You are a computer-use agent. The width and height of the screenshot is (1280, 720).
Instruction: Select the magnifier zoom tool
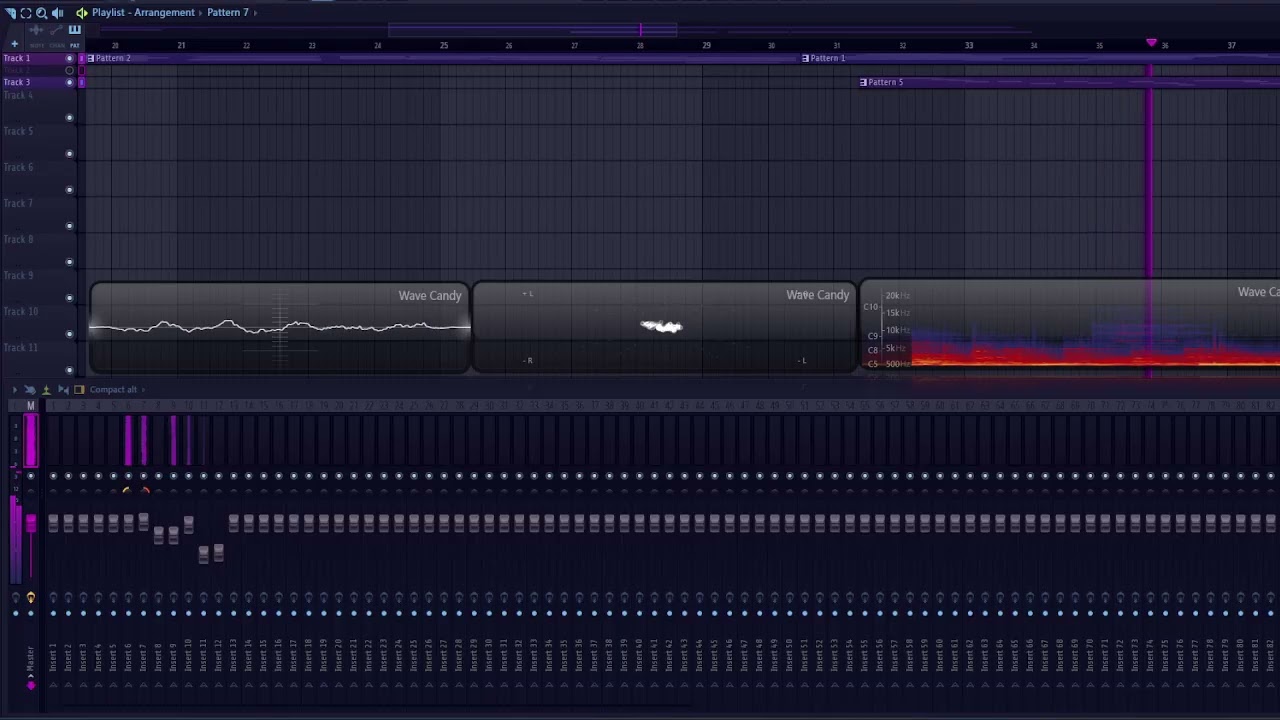pyautogui.click(x=41, y=12)
